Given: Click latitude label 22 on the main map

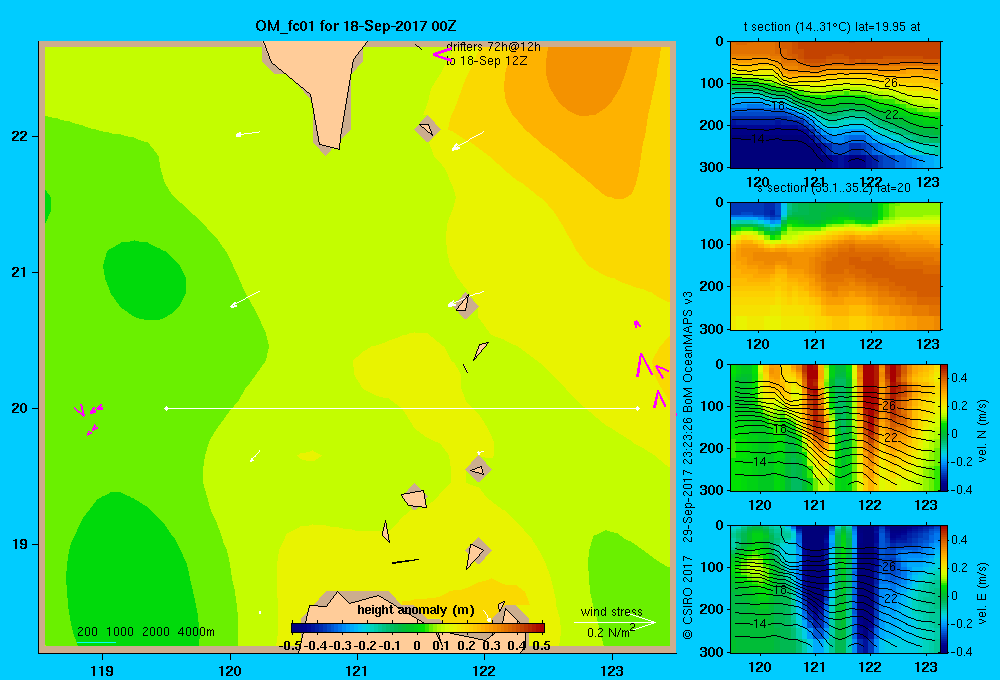Looking at the screenshot, I should (x=20, y=136).
